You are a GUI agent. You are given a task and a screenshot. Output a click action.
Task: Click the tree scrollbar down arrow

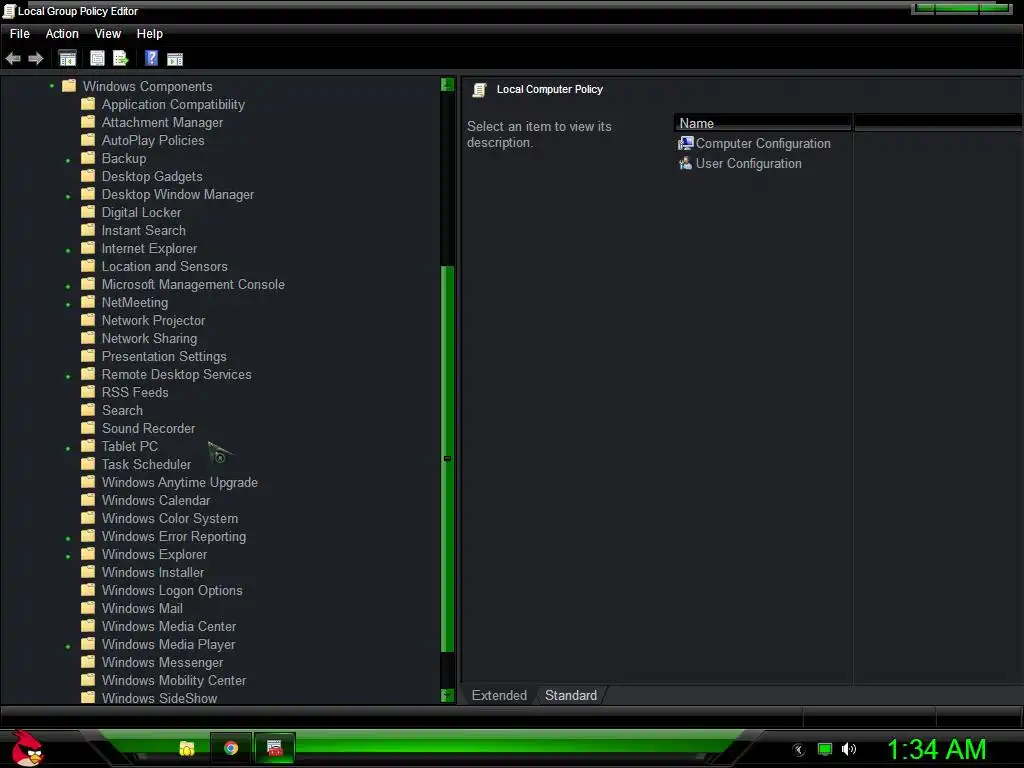click(447, 696)
